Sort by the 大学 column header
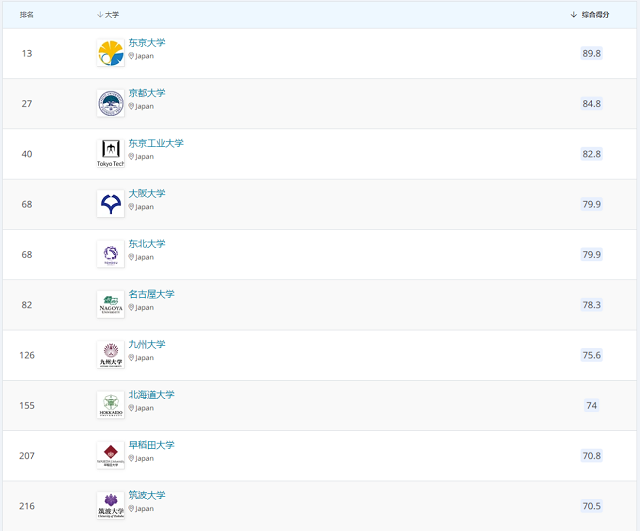 pos(108,15)
